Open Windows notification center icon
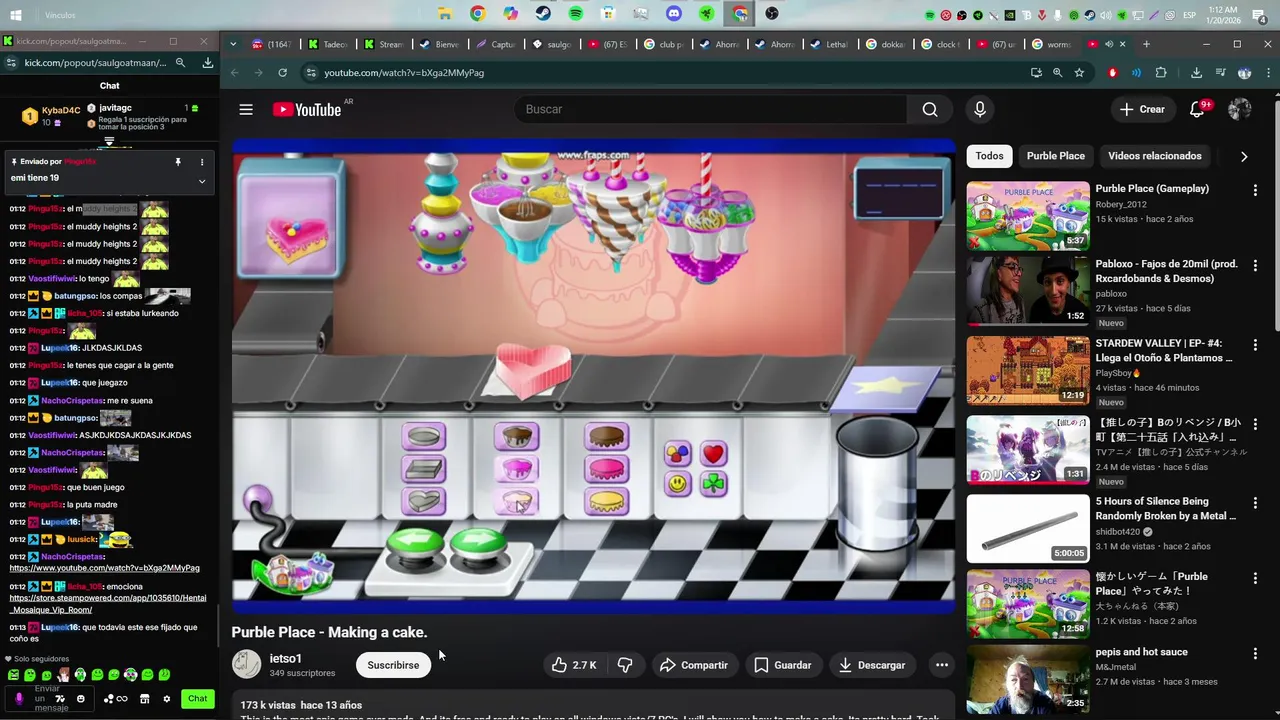 click(1259, 15)
